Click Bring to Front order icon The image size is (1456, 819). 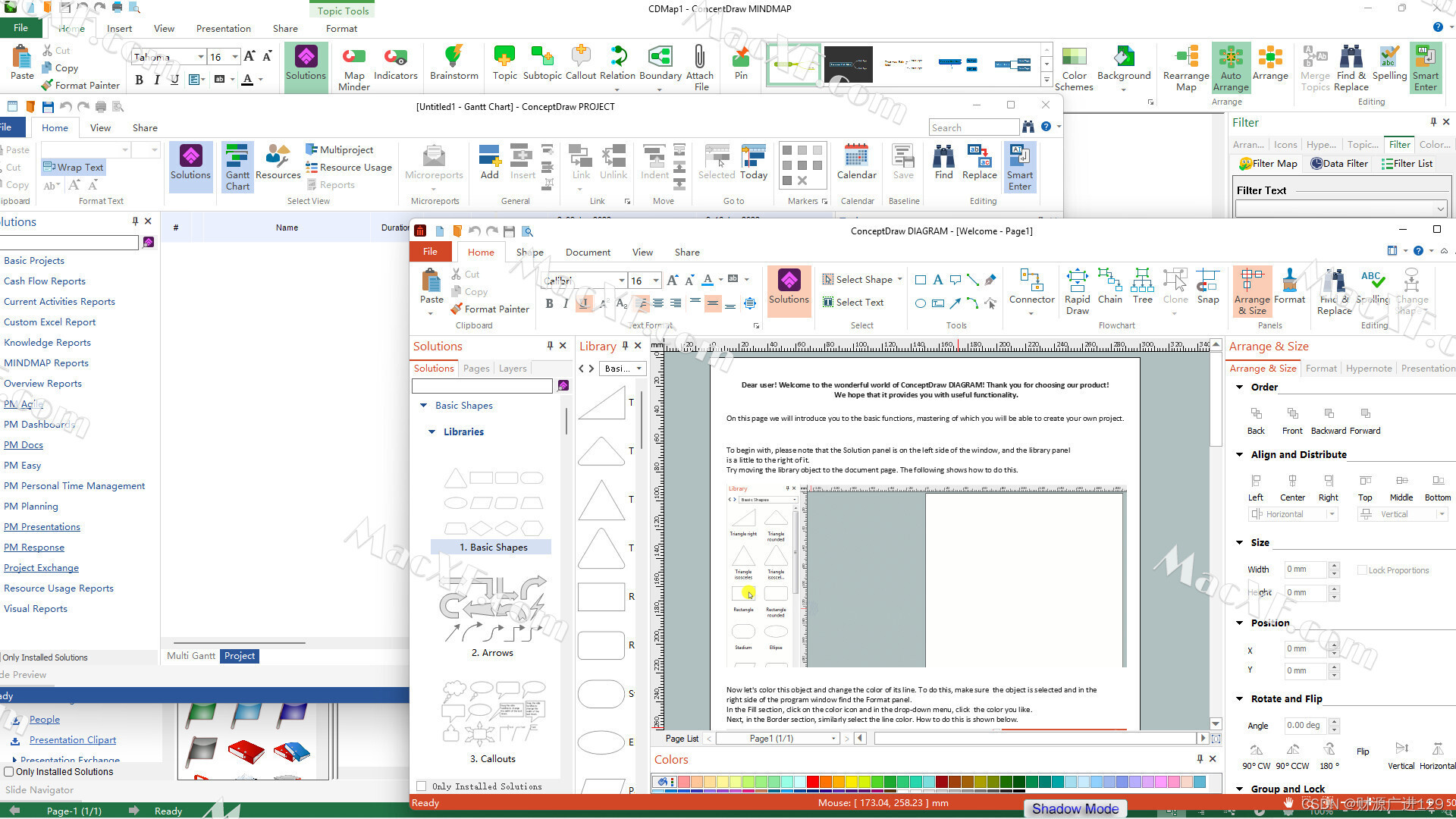tap(1292, 421)
